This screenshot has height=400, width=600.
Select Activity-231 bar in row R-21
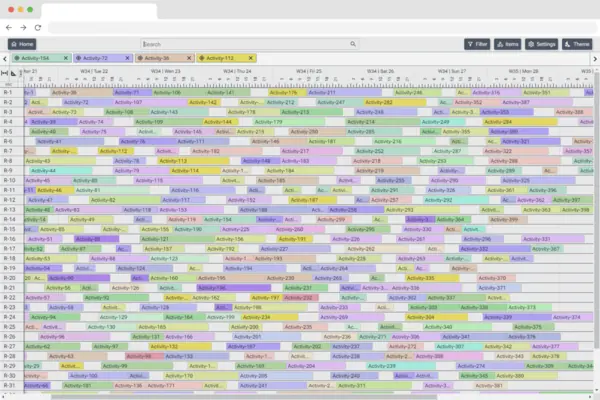coord(305,288)
